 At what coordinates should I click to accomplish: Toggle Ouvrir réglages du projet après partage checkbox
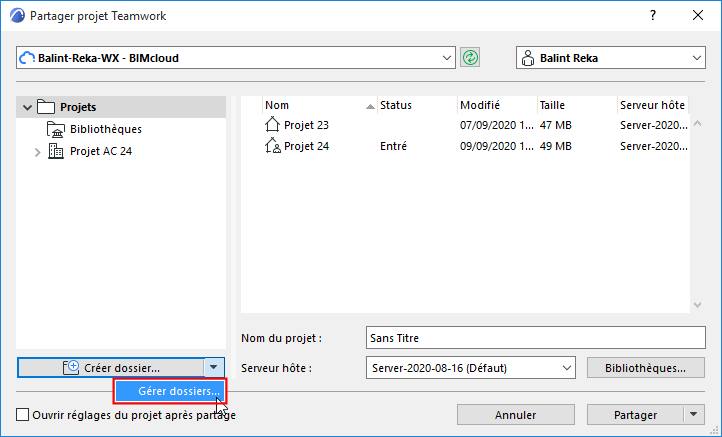[x=23, y=415]
